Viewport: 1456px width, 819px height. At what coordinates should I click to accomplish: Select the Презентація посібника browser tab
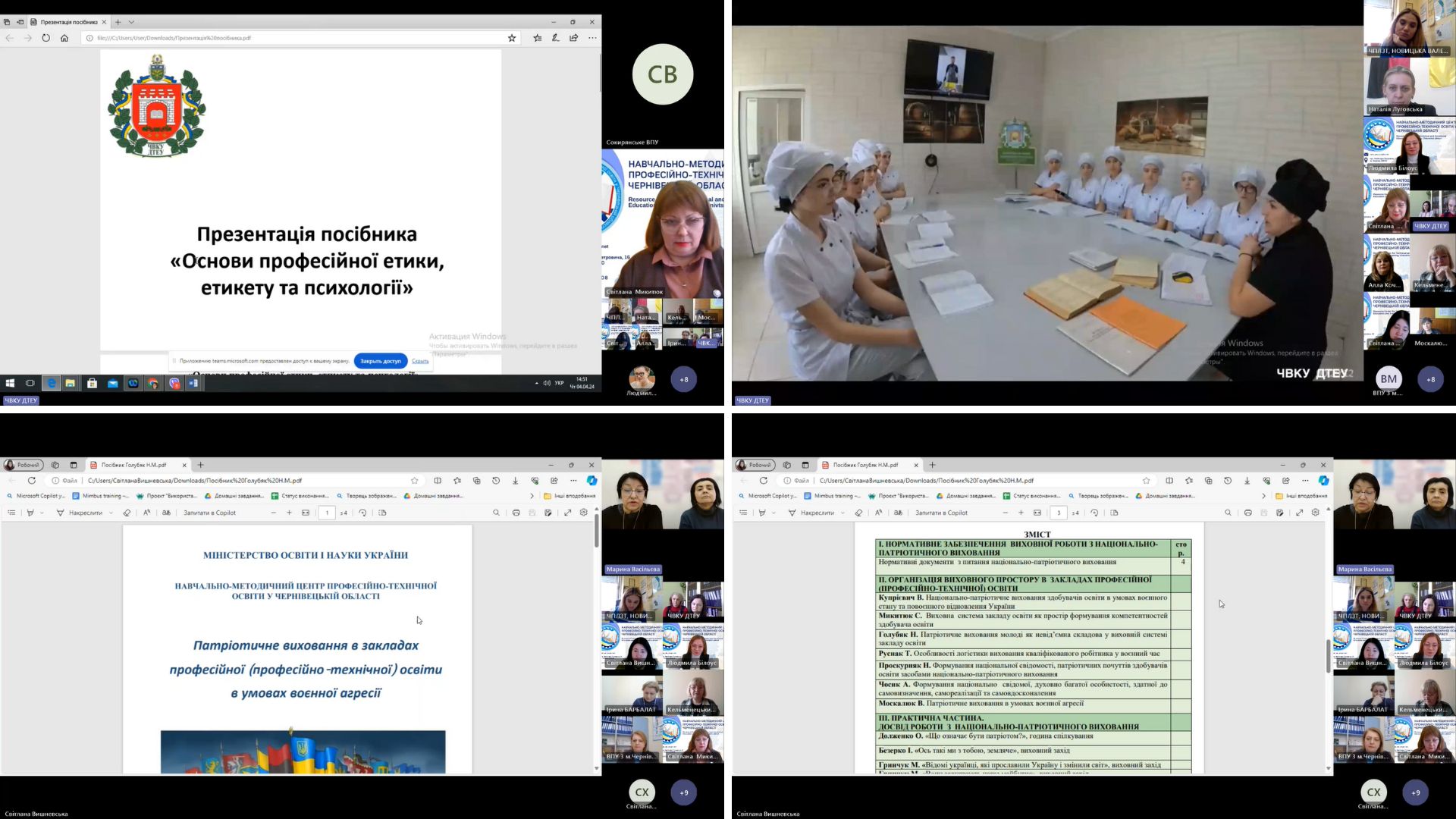(68, 22)
